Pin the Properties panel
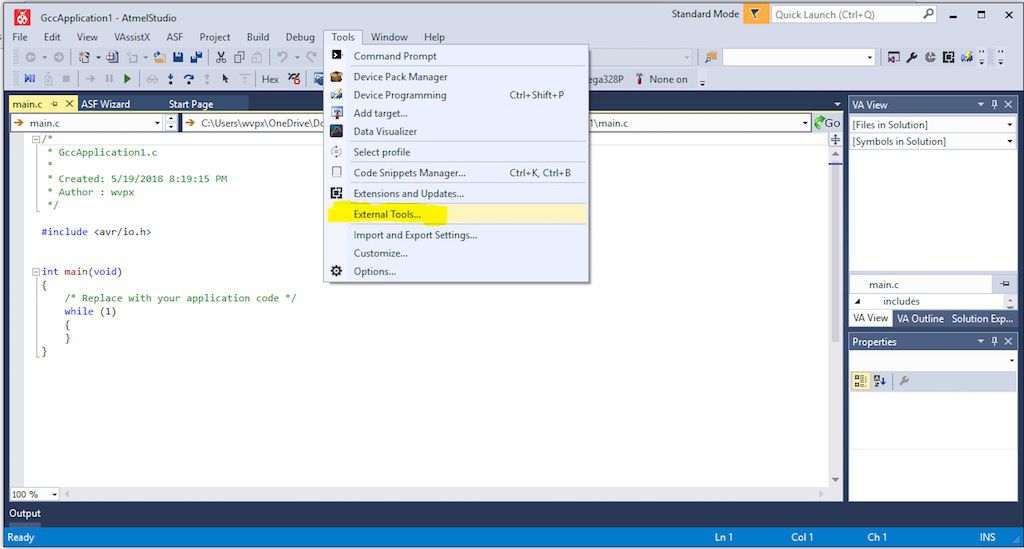 click(x=995, y=341)
